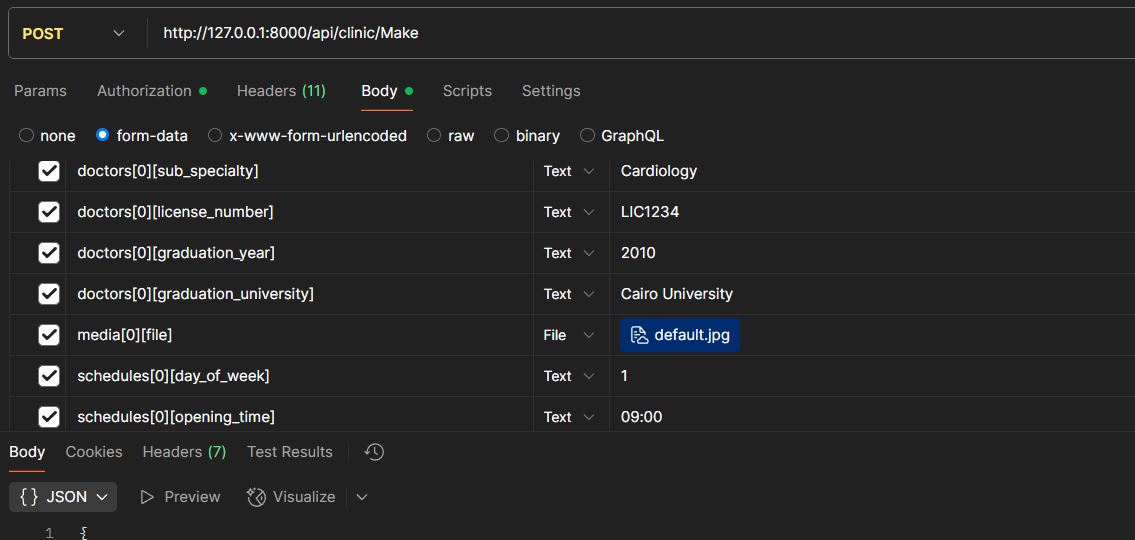The width and height of the screenshot is (1135, 540).
Task: Click the default.jpg file chip
Action: pyautogui.click(x=680, y=335)
